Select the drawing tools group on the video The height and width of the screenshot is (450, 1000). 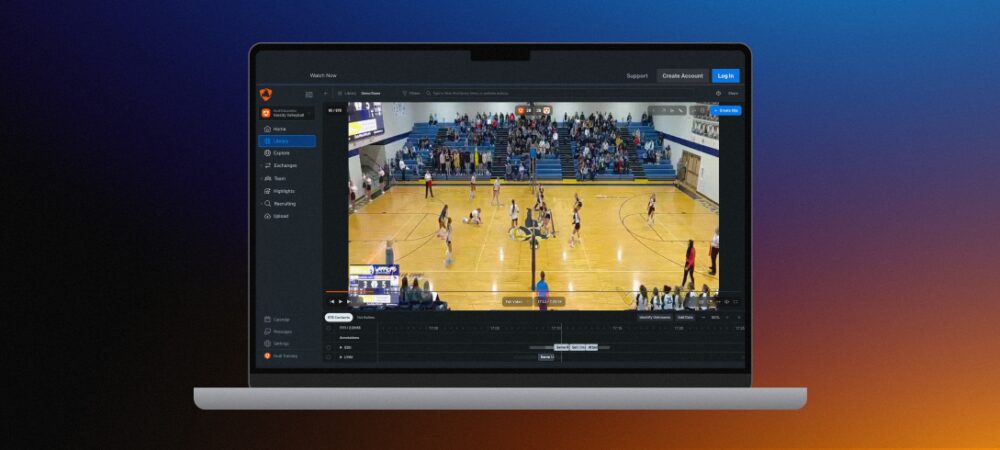667,110
